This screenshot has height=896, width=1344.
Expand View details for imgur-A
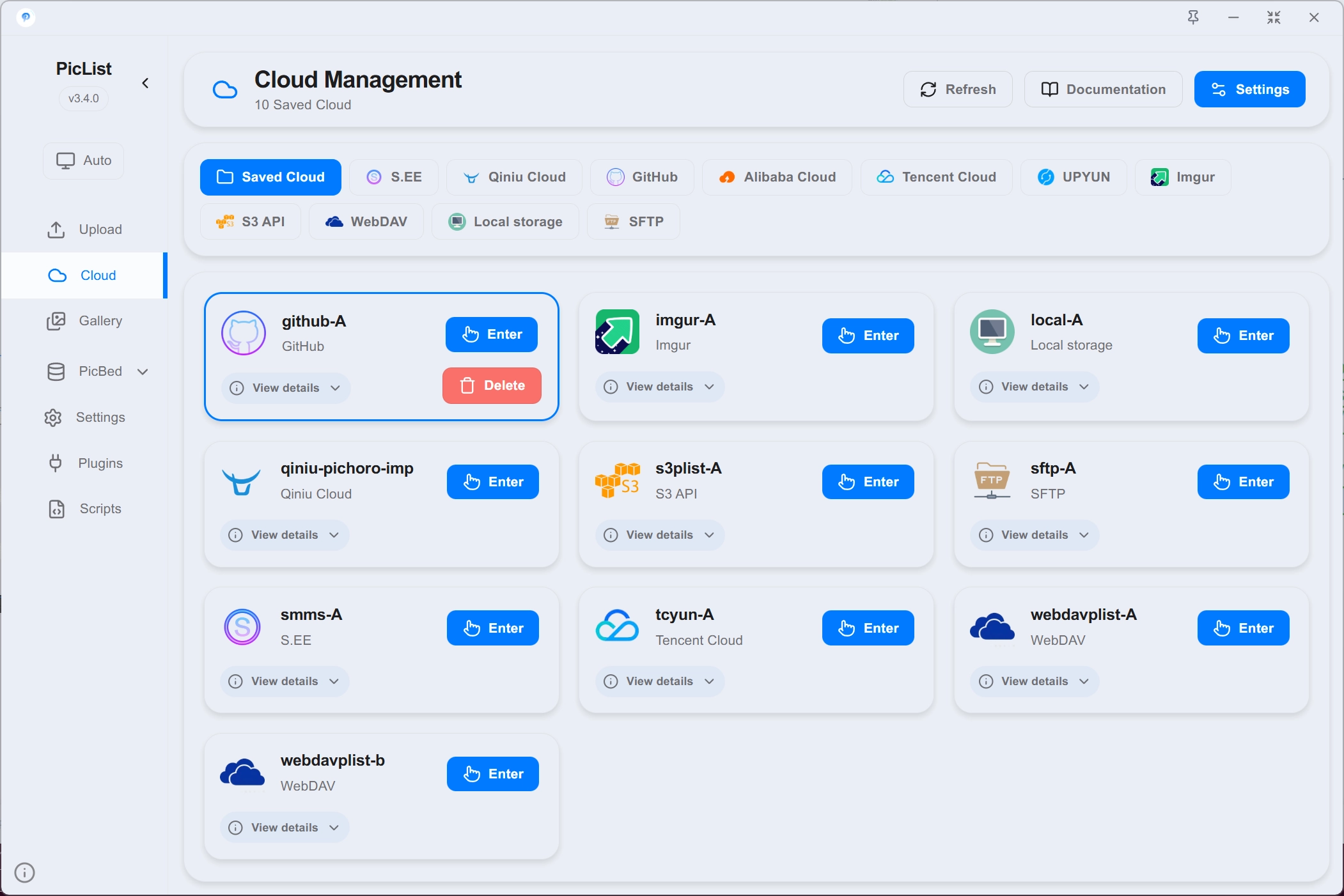[660, 387]
